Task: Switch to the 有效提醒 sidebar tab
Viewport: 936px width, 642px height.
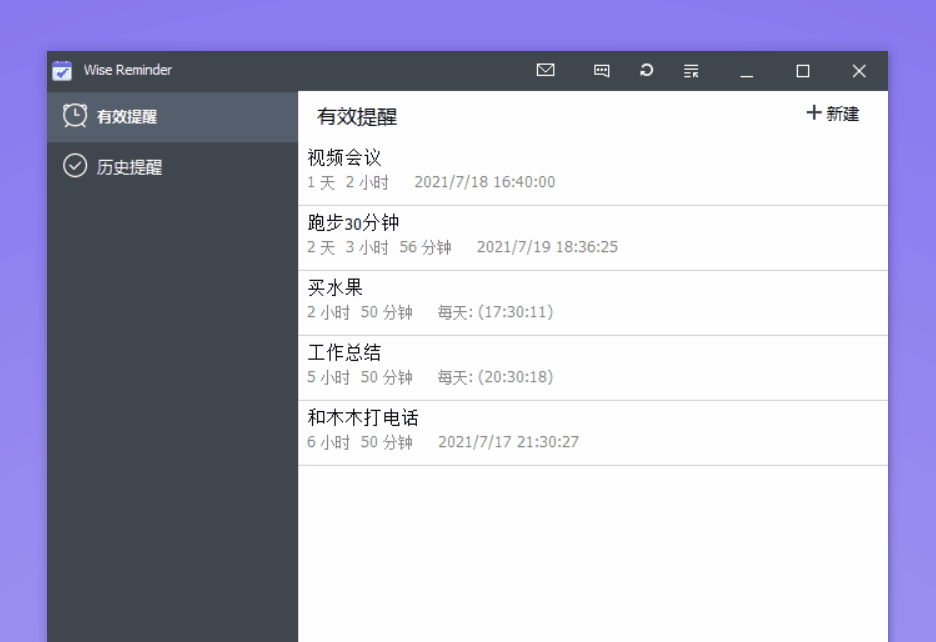Action: [173, 116]
